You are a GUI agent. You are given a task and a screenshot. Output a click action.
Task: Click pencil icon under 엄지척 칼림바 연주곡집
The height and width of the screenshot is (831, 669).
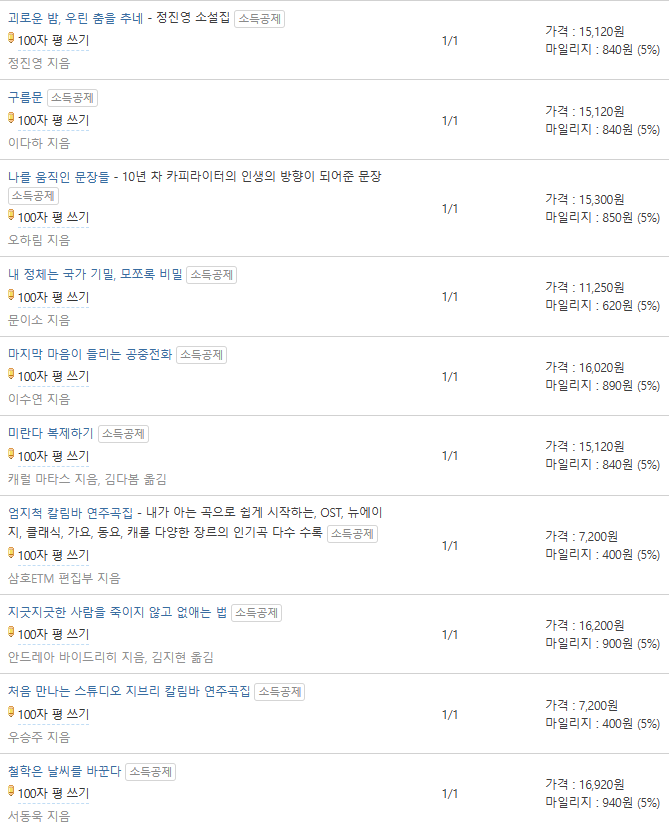11,553
